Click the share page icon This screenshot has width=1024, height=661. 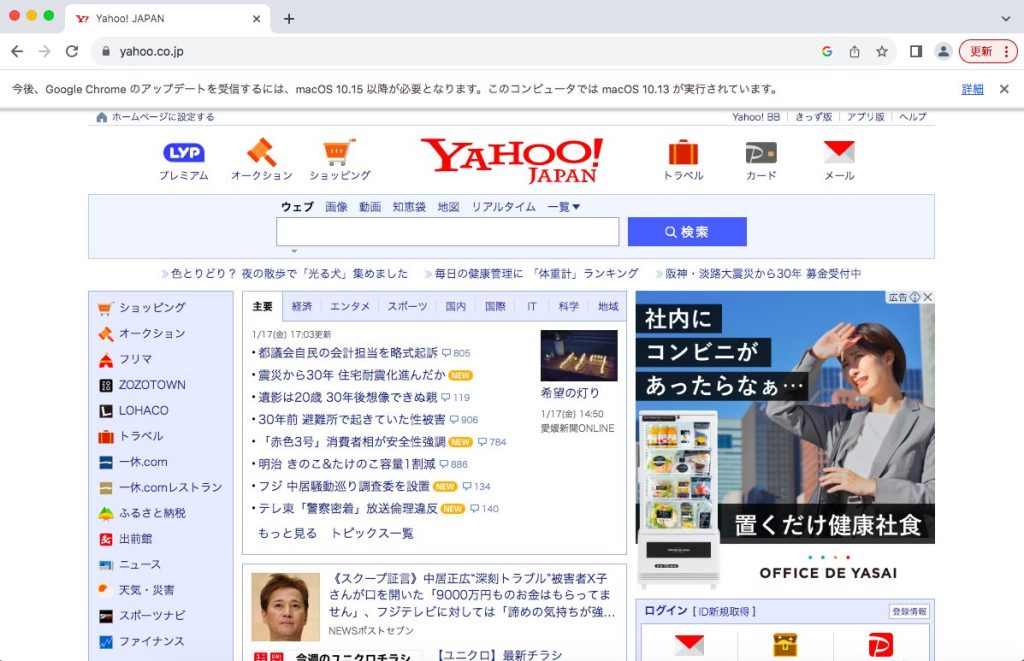tap(854, 52)
